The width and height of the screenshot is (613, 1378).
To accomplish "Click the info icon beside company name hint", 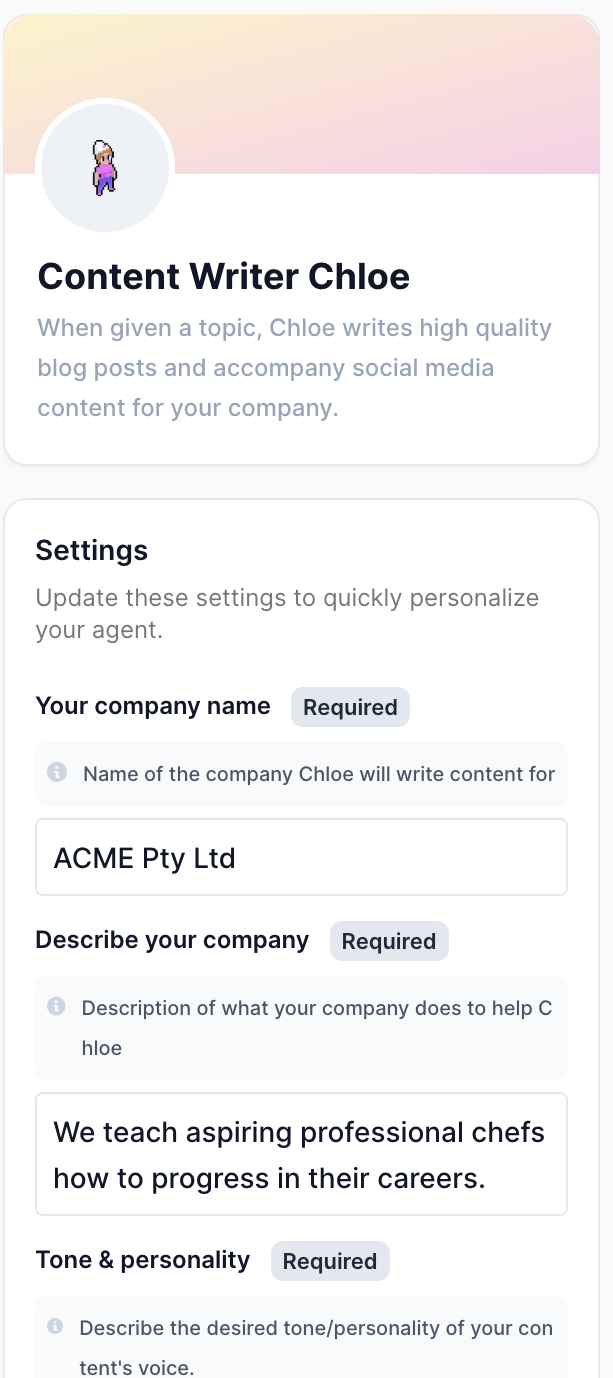I will (x=58, y=773).
